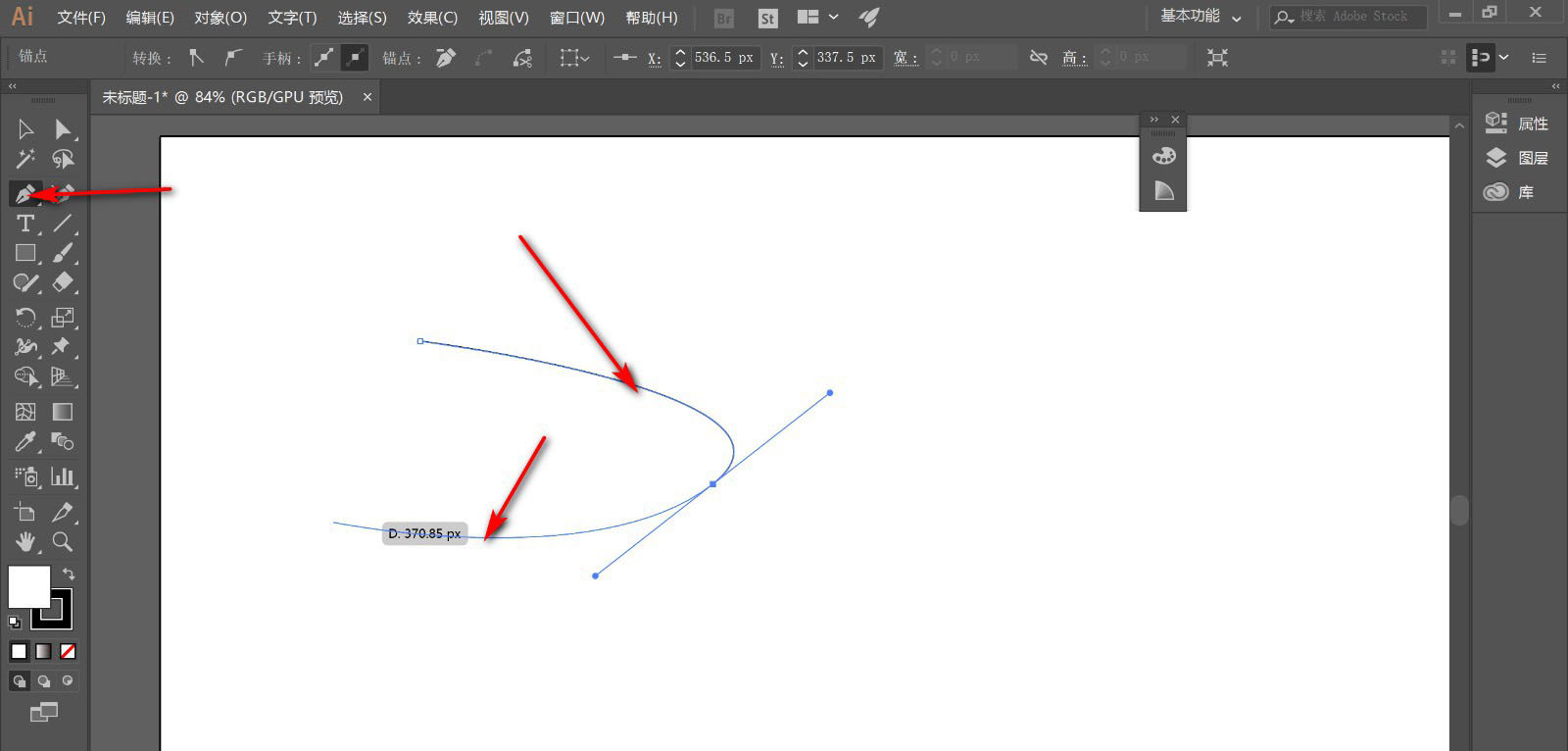Apply solid Color mode button
This screenshot has height=751, width=1568.
(x=19, y=651)
